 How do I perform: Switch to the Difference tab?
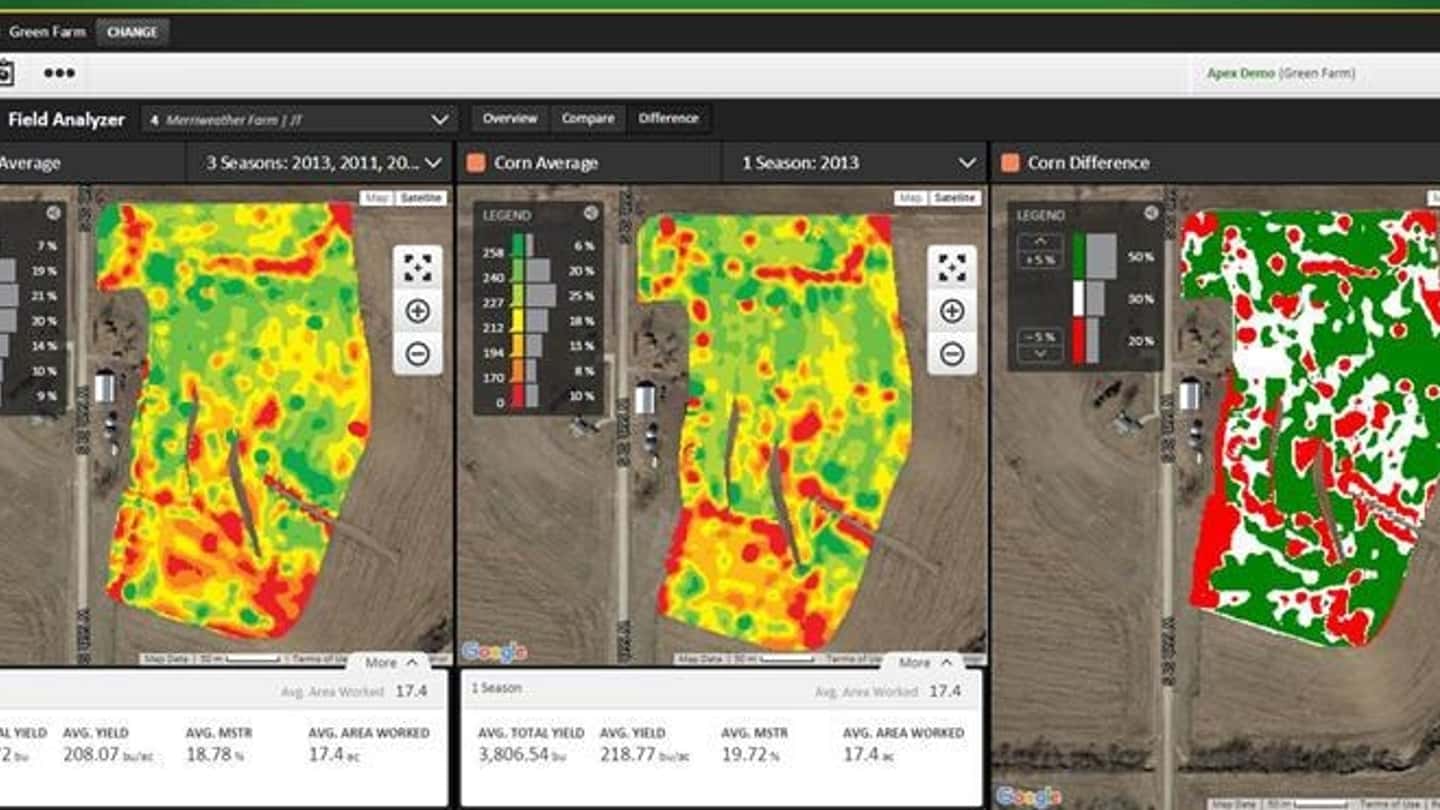(x=669, y=118)
